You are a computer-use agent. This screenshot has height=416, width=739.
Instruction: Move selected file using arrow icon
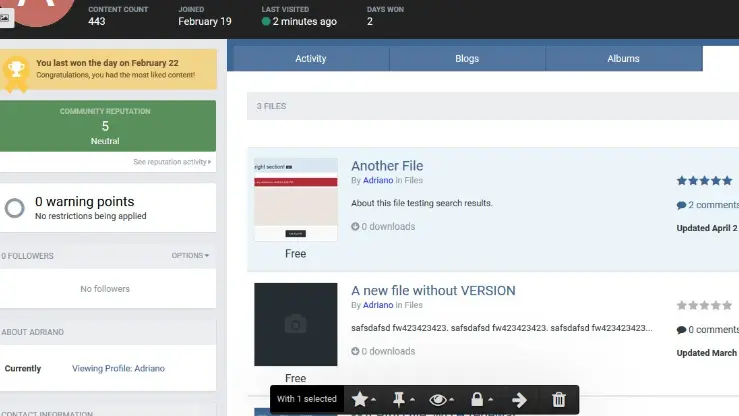519,399
